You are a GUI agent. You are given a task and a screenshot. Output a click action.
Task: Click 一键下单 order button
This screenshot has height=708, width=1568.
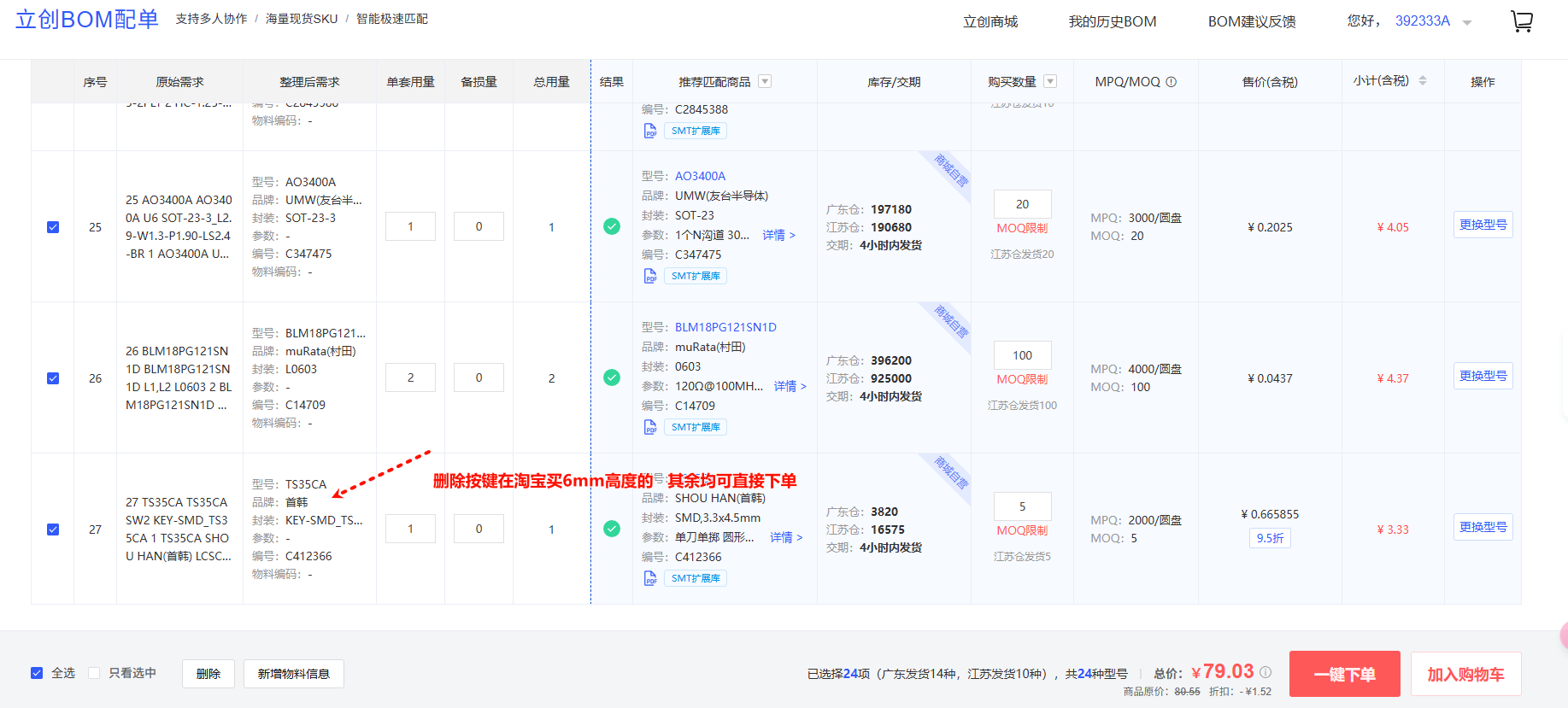(x=1345, y=674)
